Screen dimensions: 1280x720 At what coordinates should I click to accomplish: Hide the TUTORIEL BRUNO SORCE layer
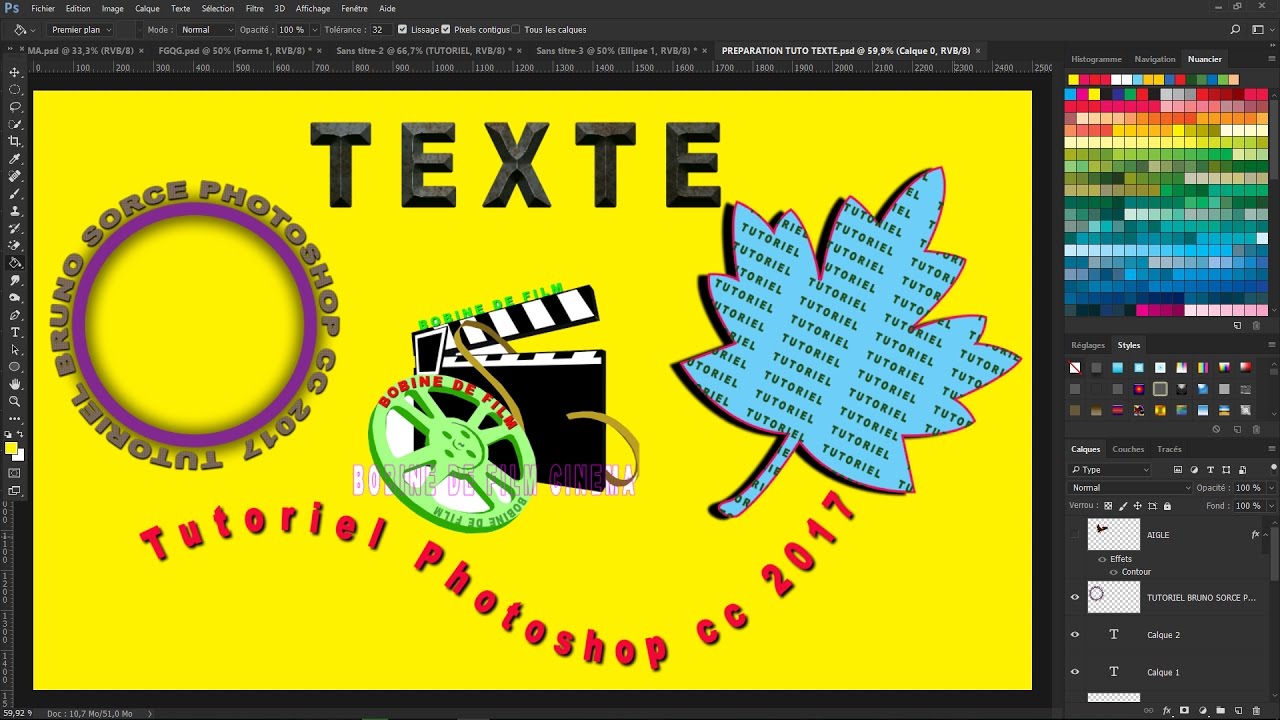click(x=1075, y=597)
